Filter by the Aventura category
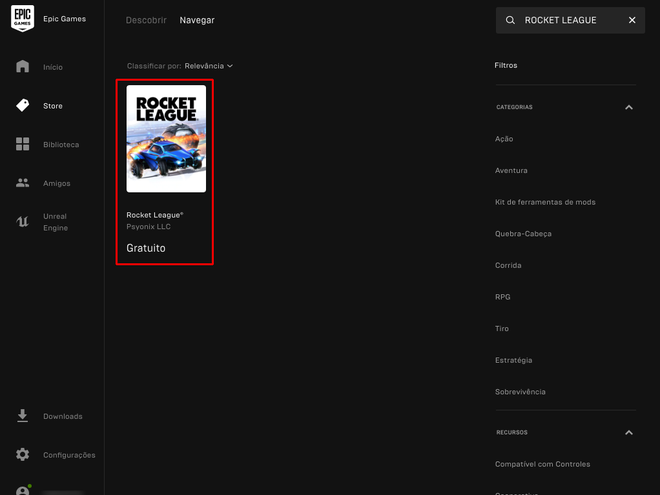The image size is (660, 495). point(511,170)
